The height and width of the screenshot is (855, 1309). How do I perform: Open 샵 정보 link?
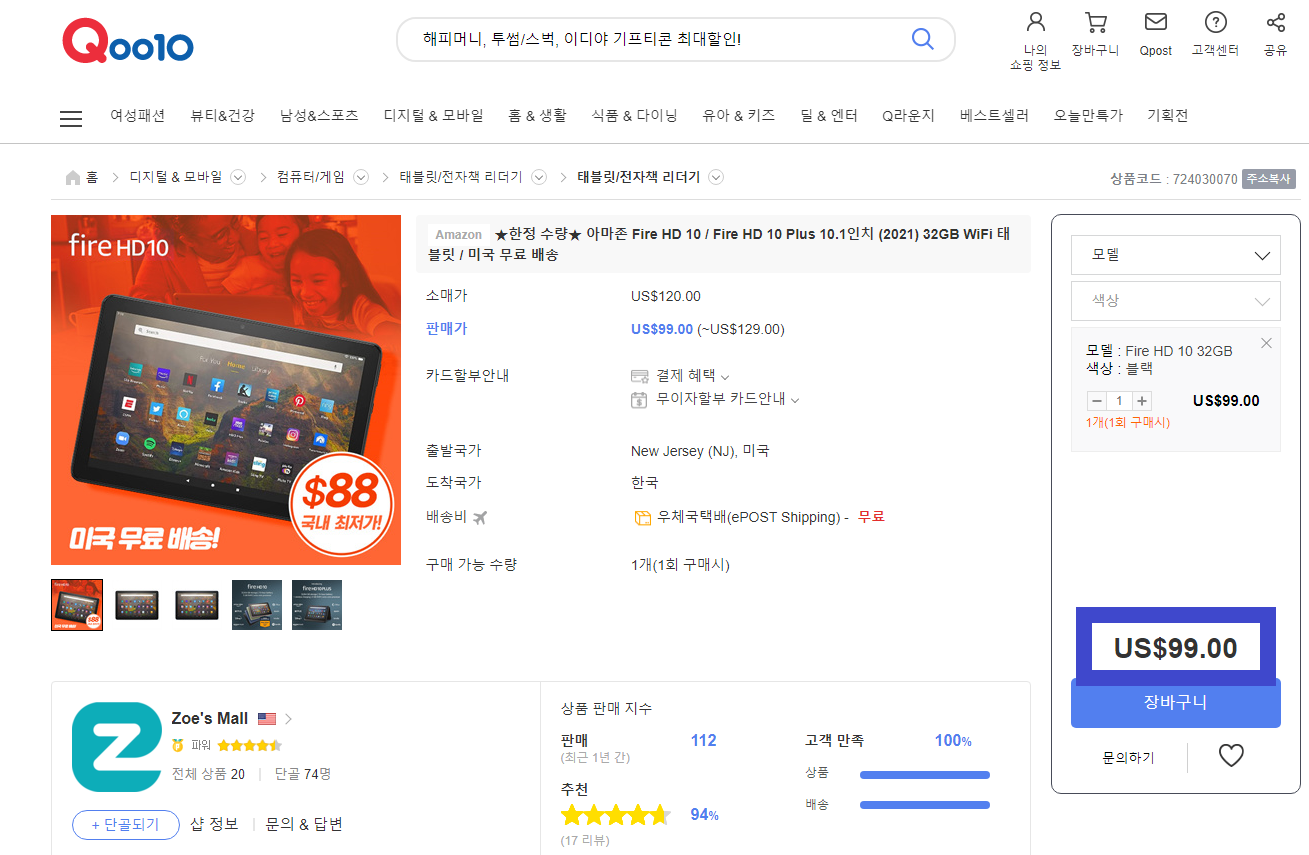click(x=214, y=824)
